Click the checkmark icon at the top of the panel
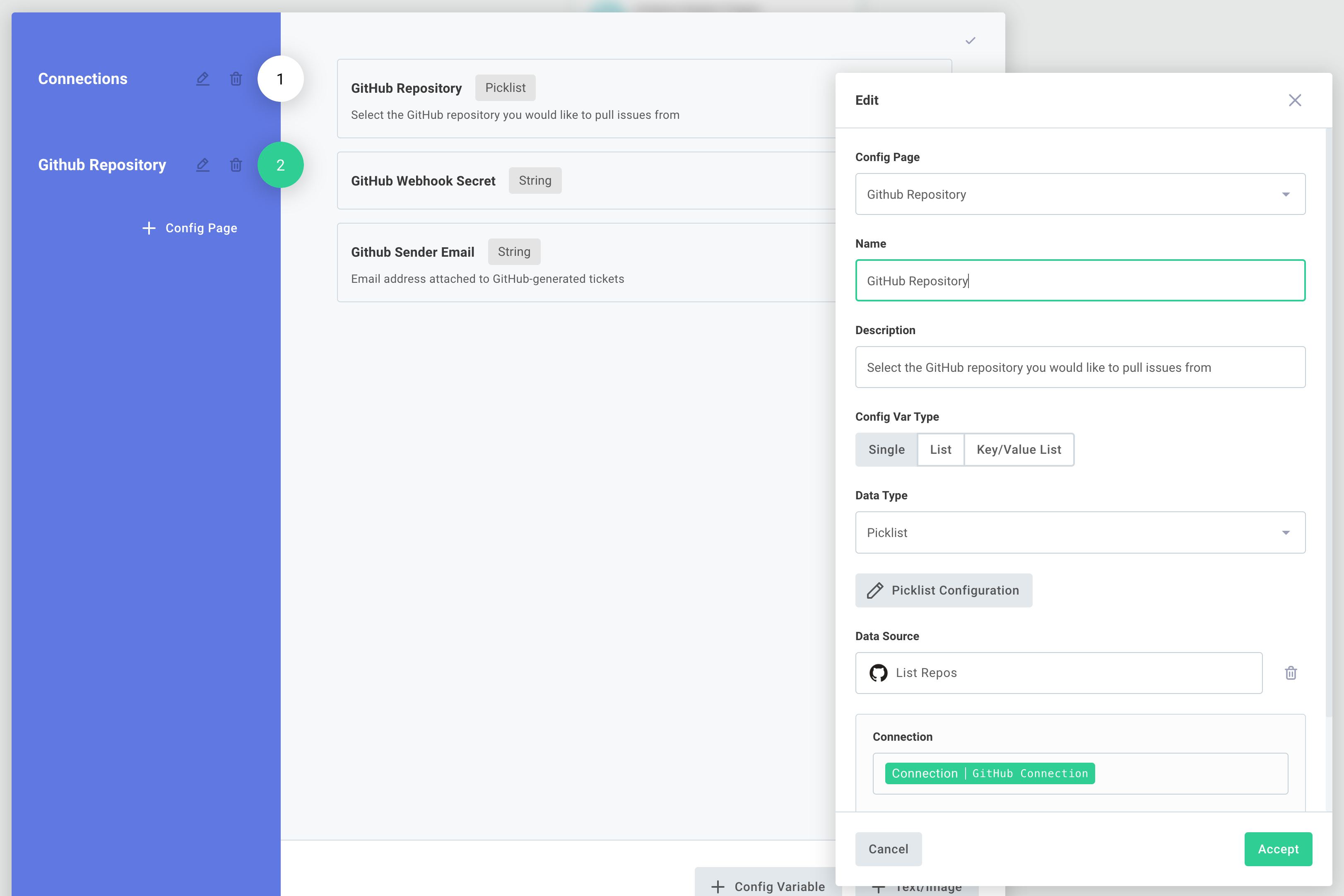This screenshot has height=896, width=1344. [x=970, y=40]
